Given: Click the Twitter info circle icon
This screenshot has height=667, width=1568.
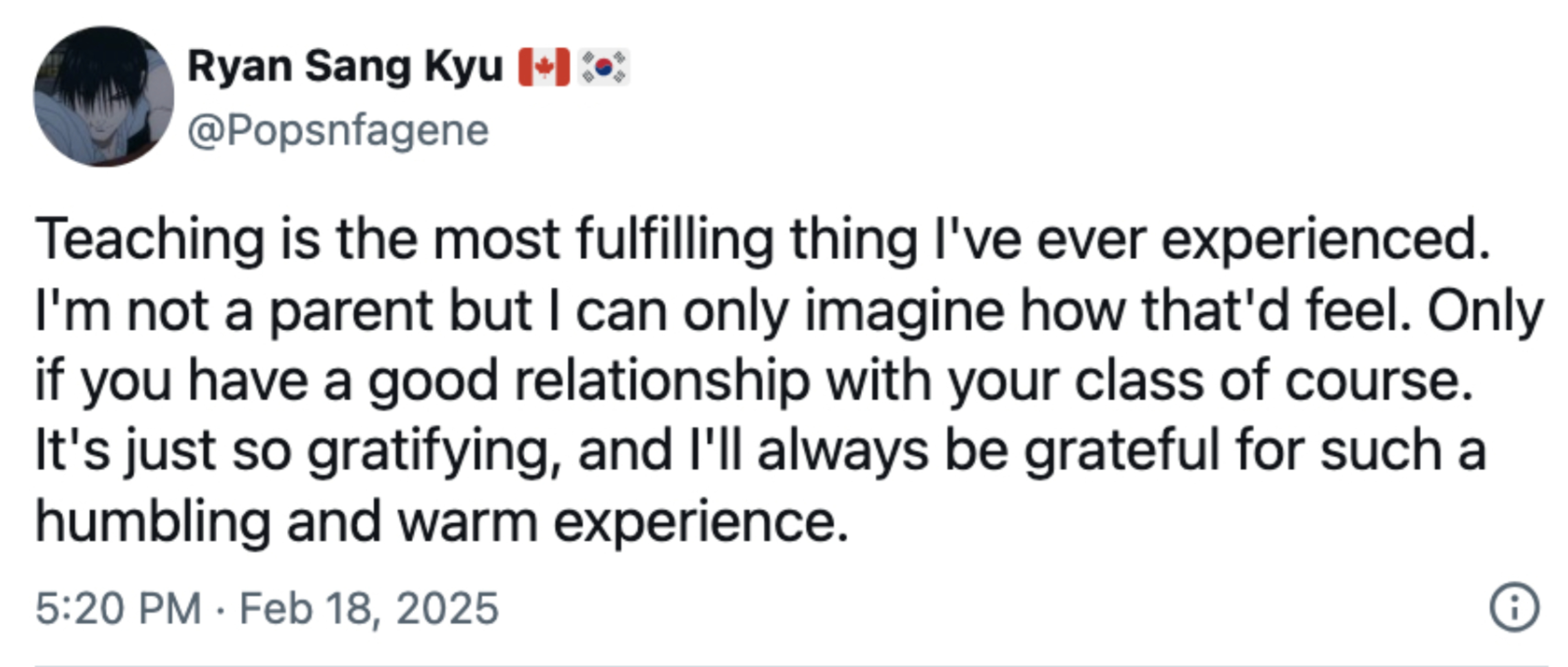Looking at the screenshot, I should tap(1515, 607).
